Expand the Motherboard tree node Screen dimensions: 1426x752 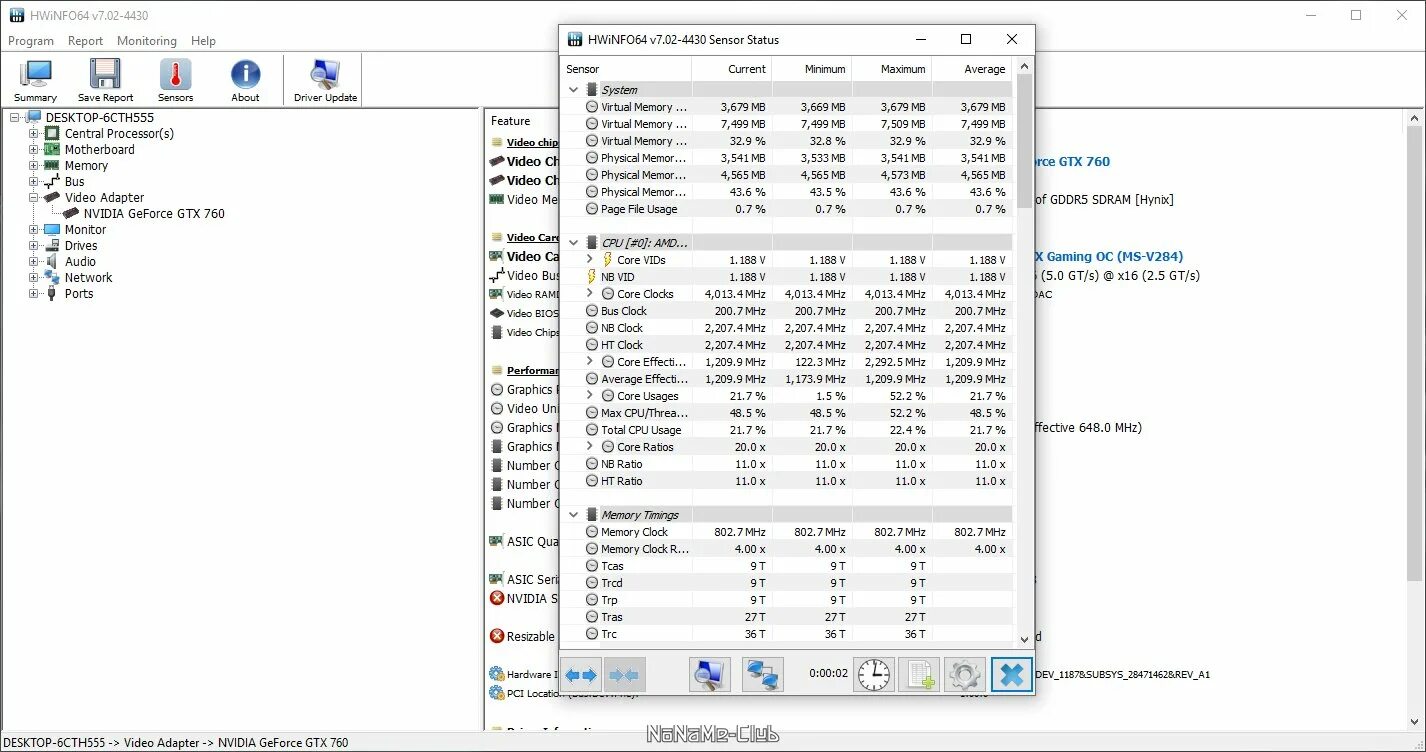[34, 150]
